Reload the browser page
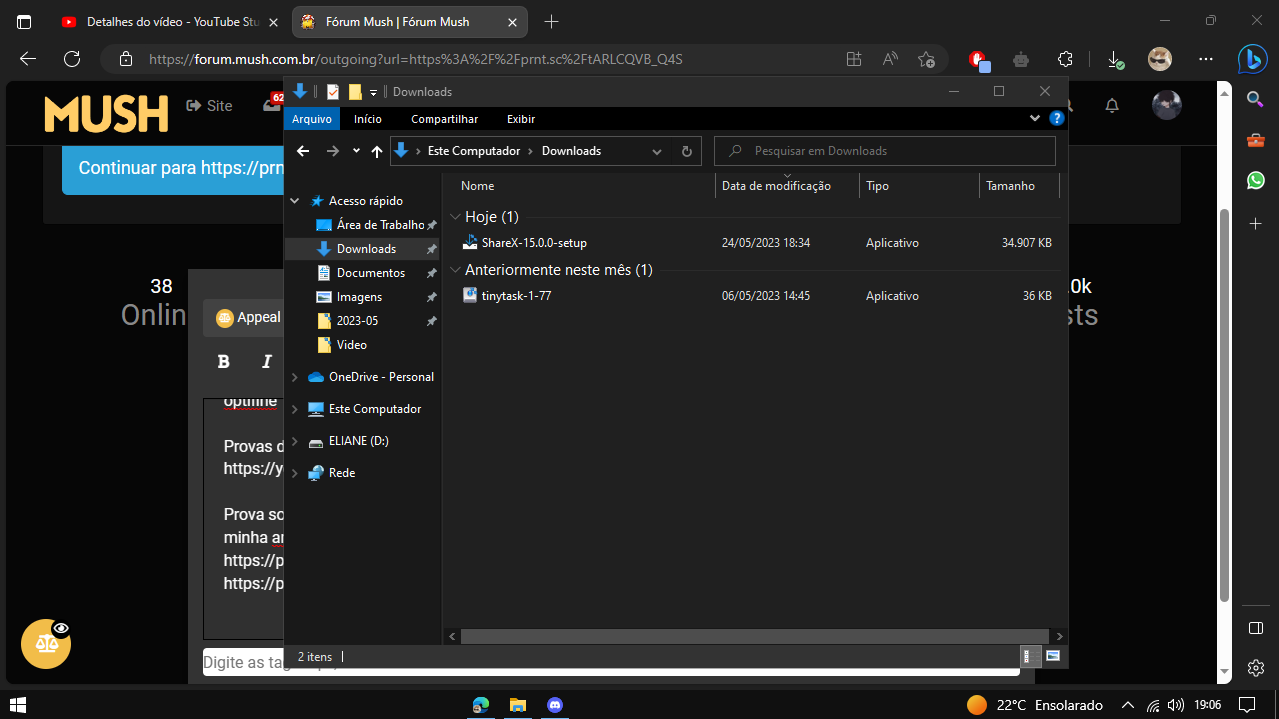 pos(72,59)
